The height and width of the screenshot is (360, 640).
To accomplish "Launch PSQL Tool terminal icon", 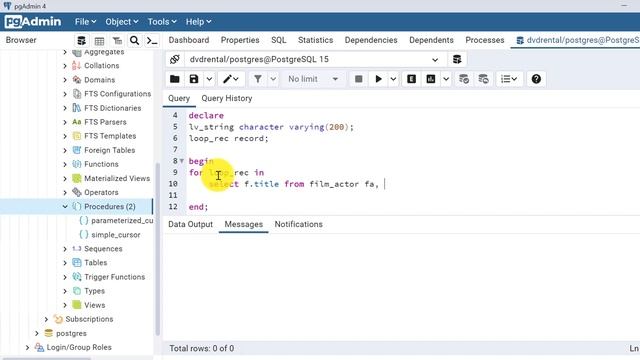I will click(152, 40).
